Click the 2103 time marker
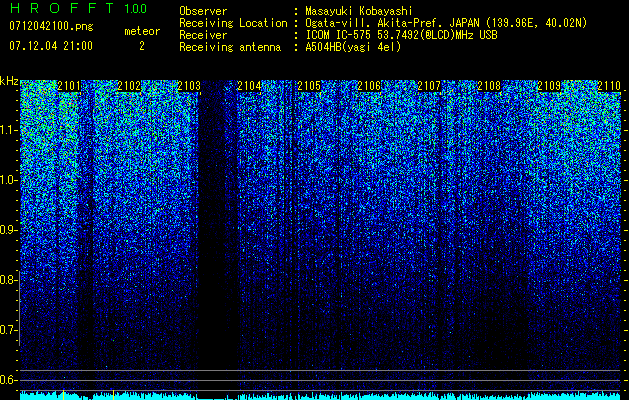629x400 pixels. 189,86
